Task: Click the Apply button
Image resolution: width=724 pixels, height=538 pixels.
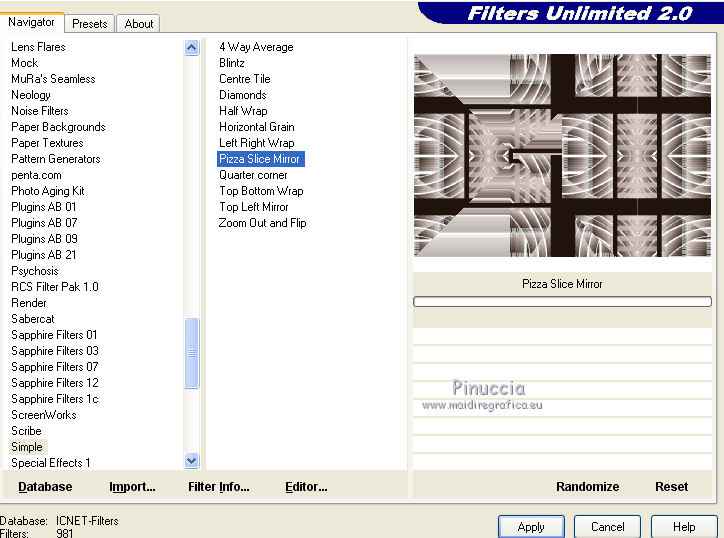Action: tap(531, 527)
